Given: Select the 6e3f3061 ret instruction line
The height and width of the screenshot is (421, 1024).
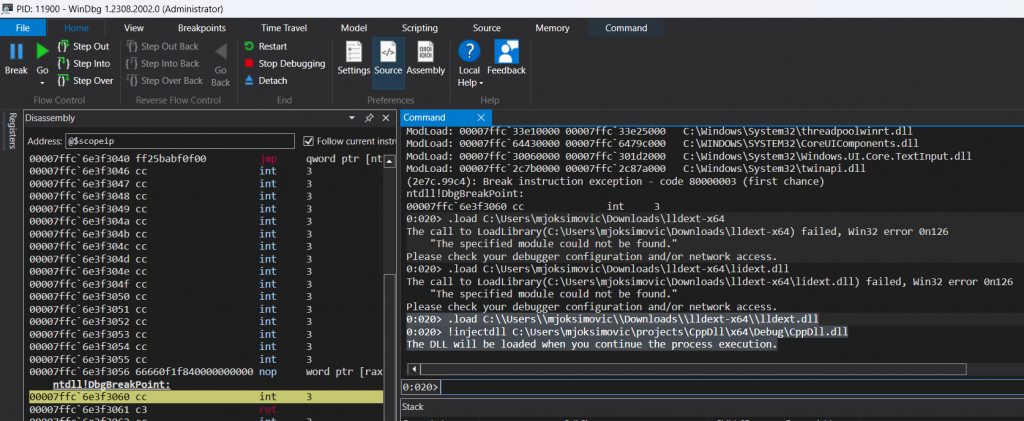Looking at the screenshot, I should coord(206,410).
